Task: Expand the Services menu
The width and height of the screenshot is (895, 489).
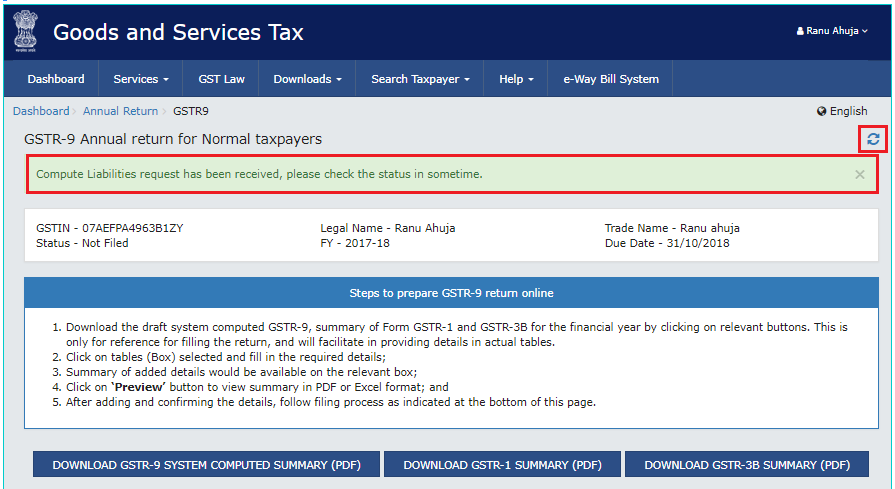Action: 141,79
